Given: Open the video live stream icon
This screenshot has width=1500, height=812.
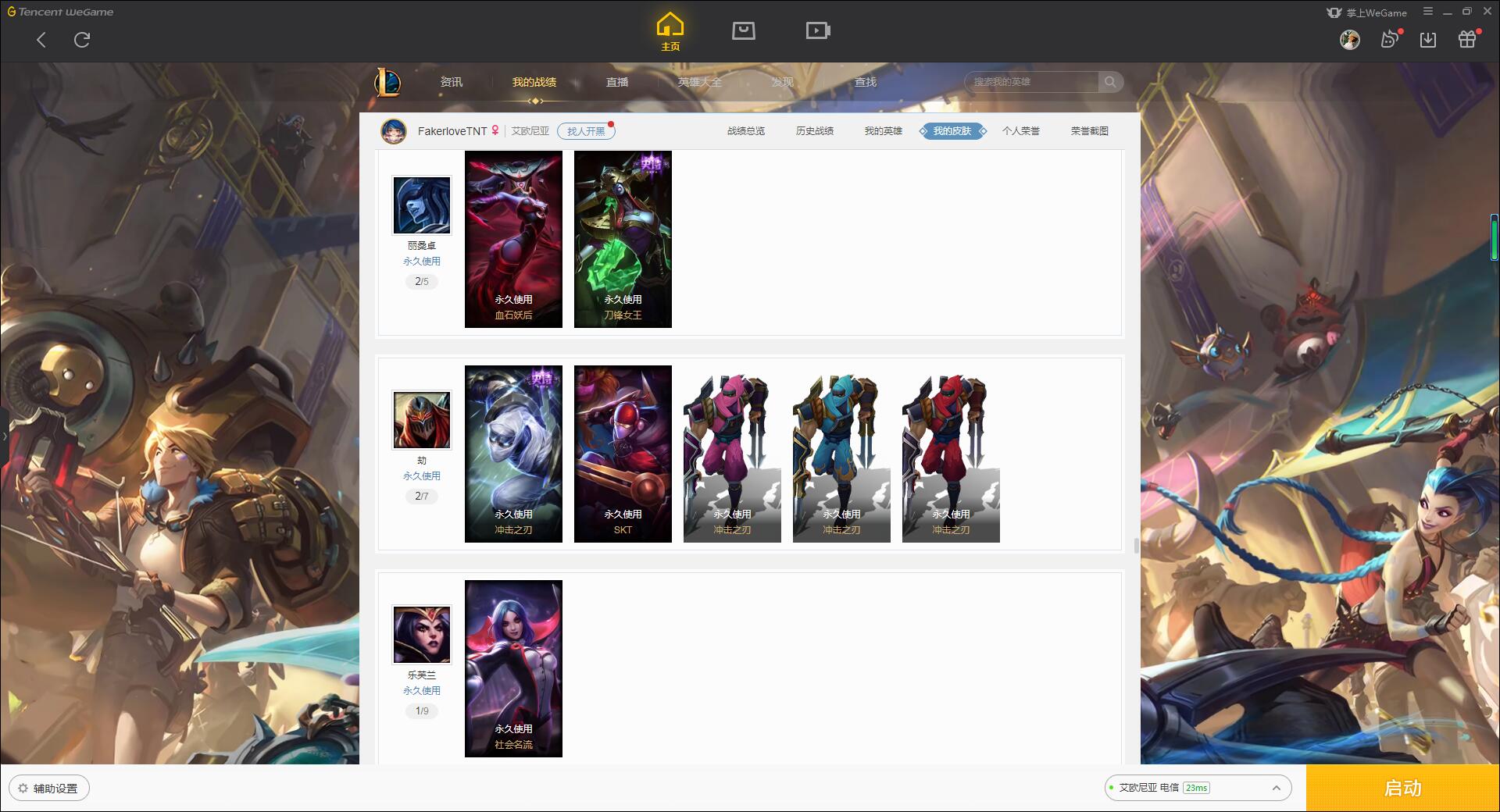Looking at the screenshot, I should click(x=818, y=30).
